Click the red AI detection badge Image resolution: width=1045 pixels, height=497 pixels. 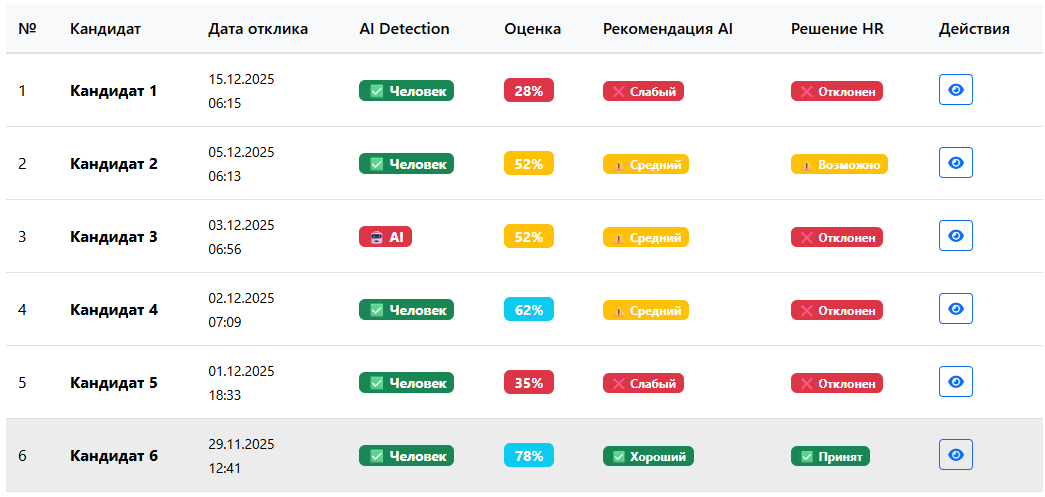click(x=385, y=237)
